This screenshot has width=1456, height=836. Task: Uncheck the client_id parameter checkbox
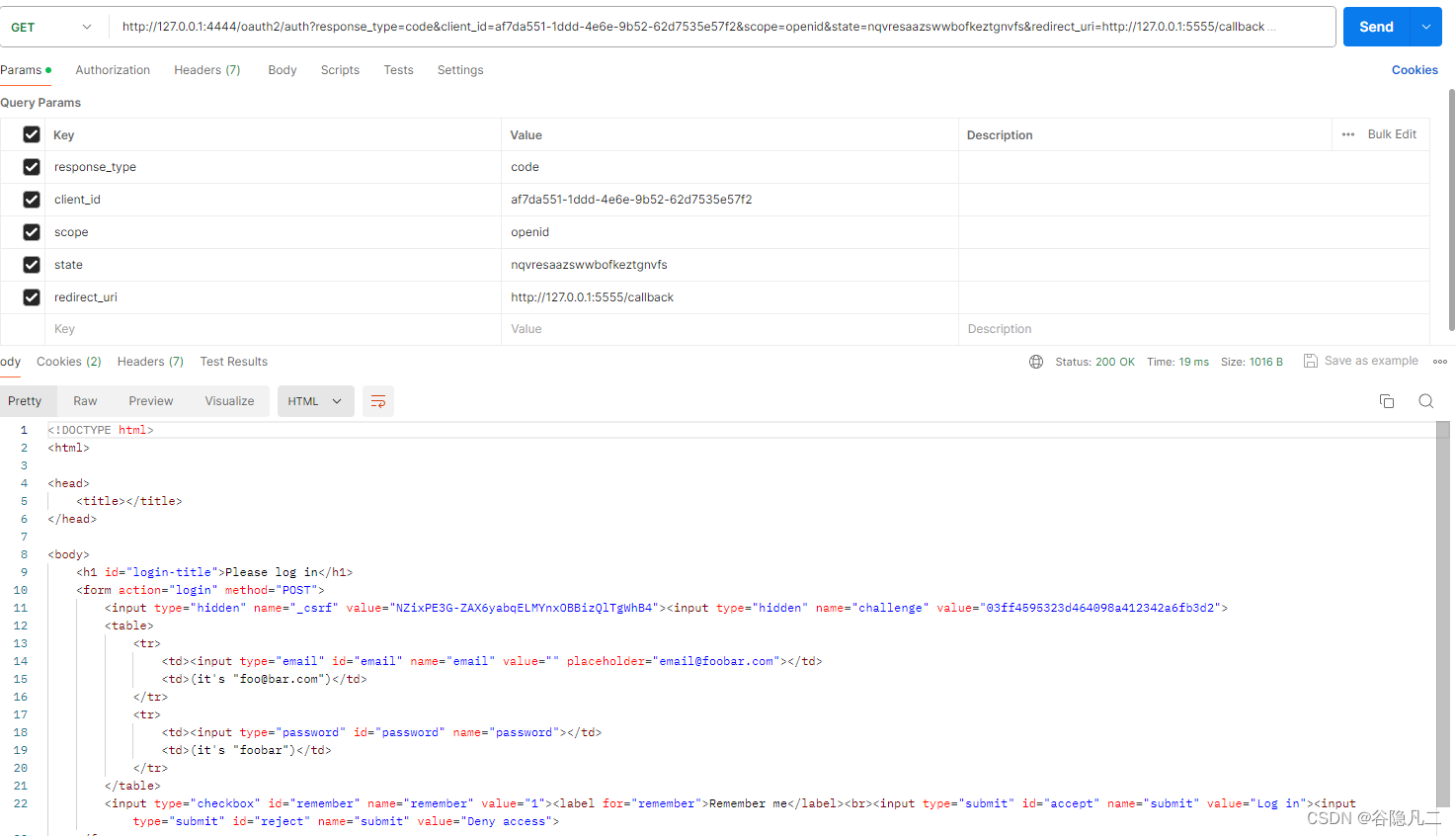[32, 200]
